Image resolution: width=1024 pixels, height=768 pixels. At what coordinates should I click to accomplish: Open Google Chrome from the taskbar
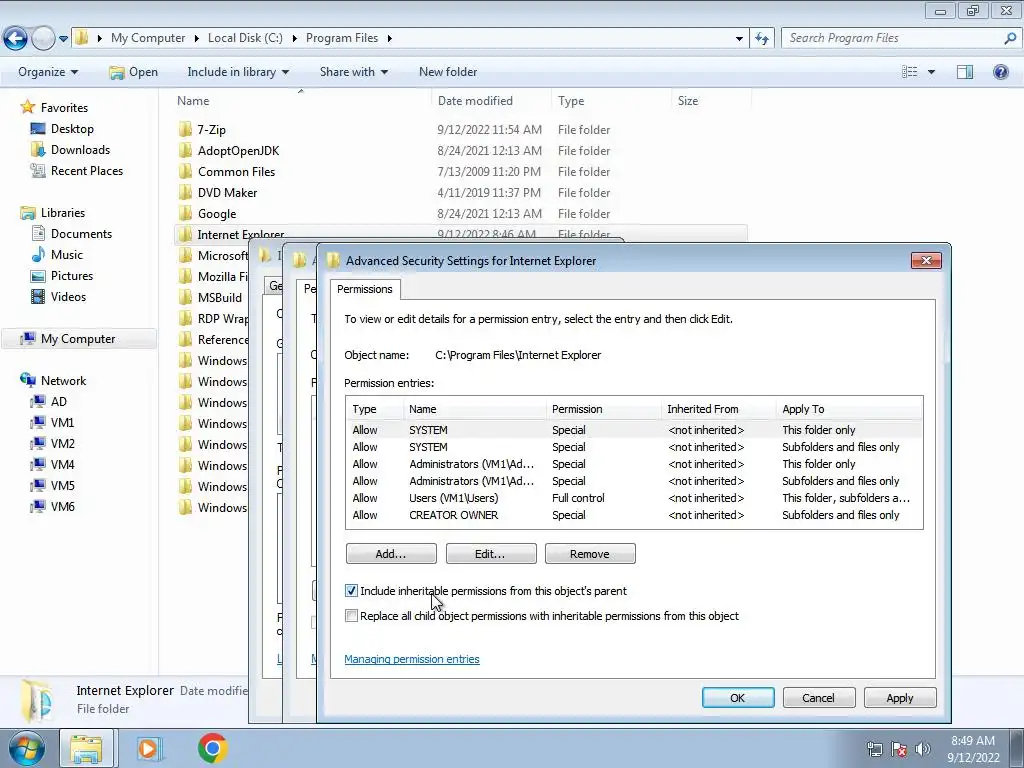[x=212, y=748]
